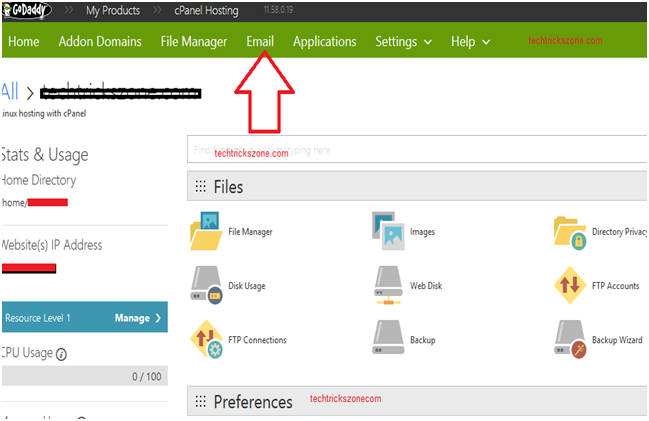The image size is (649, 421).
Task: Click the Manage link for Resource Level
Action: [x=137, y=318]
